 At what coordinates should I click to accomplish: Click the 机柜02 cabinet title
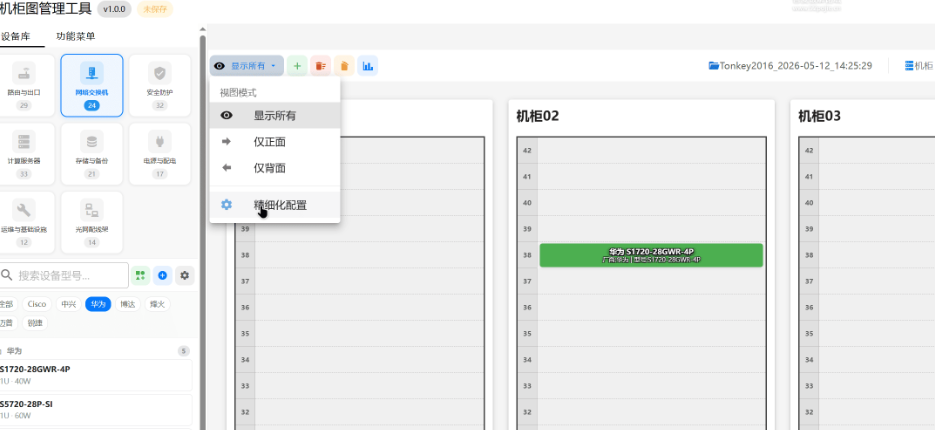coord(537,116)
